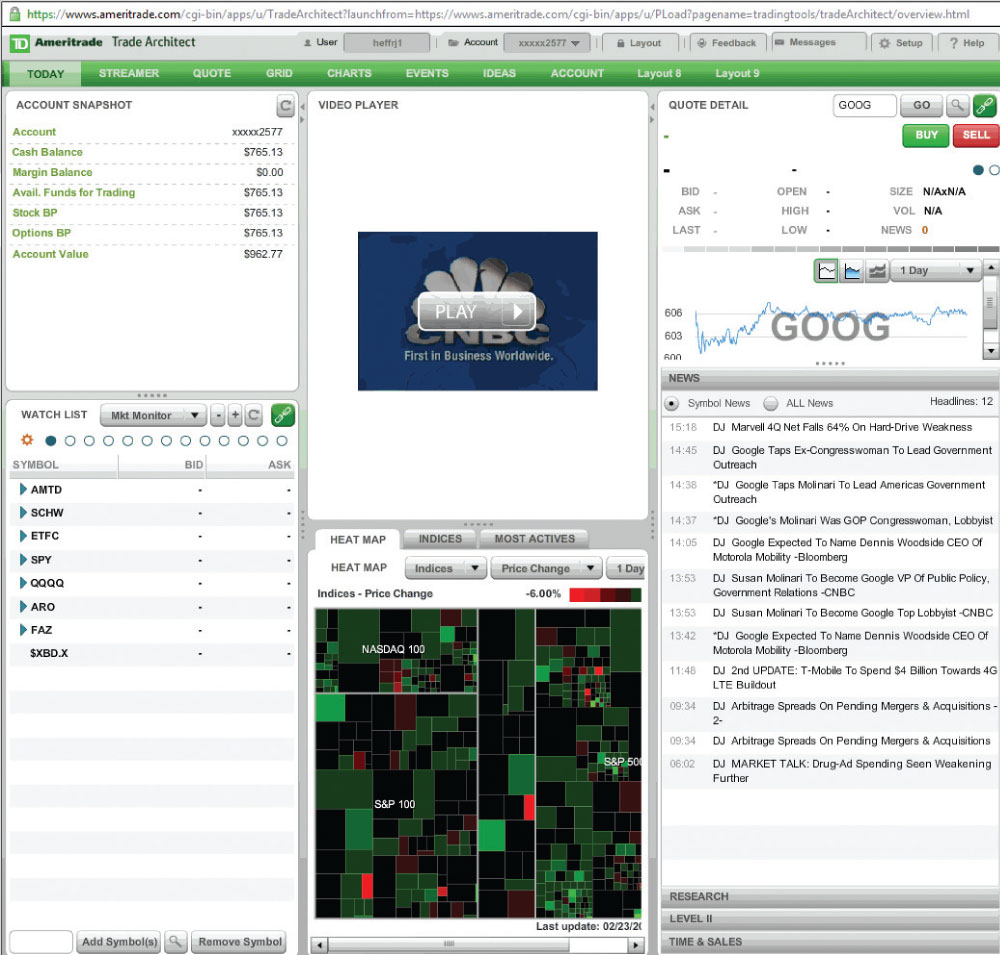Expand the RESEARCH section
The height and width of the screenshot is (955, 1000).
coord(830,896)
